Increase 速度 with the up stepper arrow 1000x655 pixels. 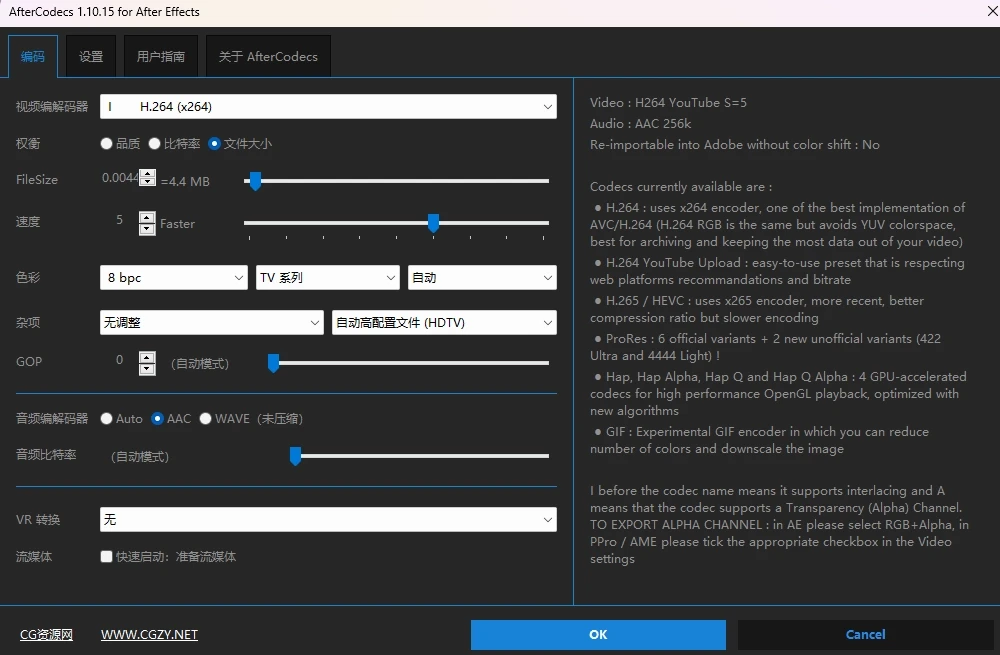[x=147, y=217]
